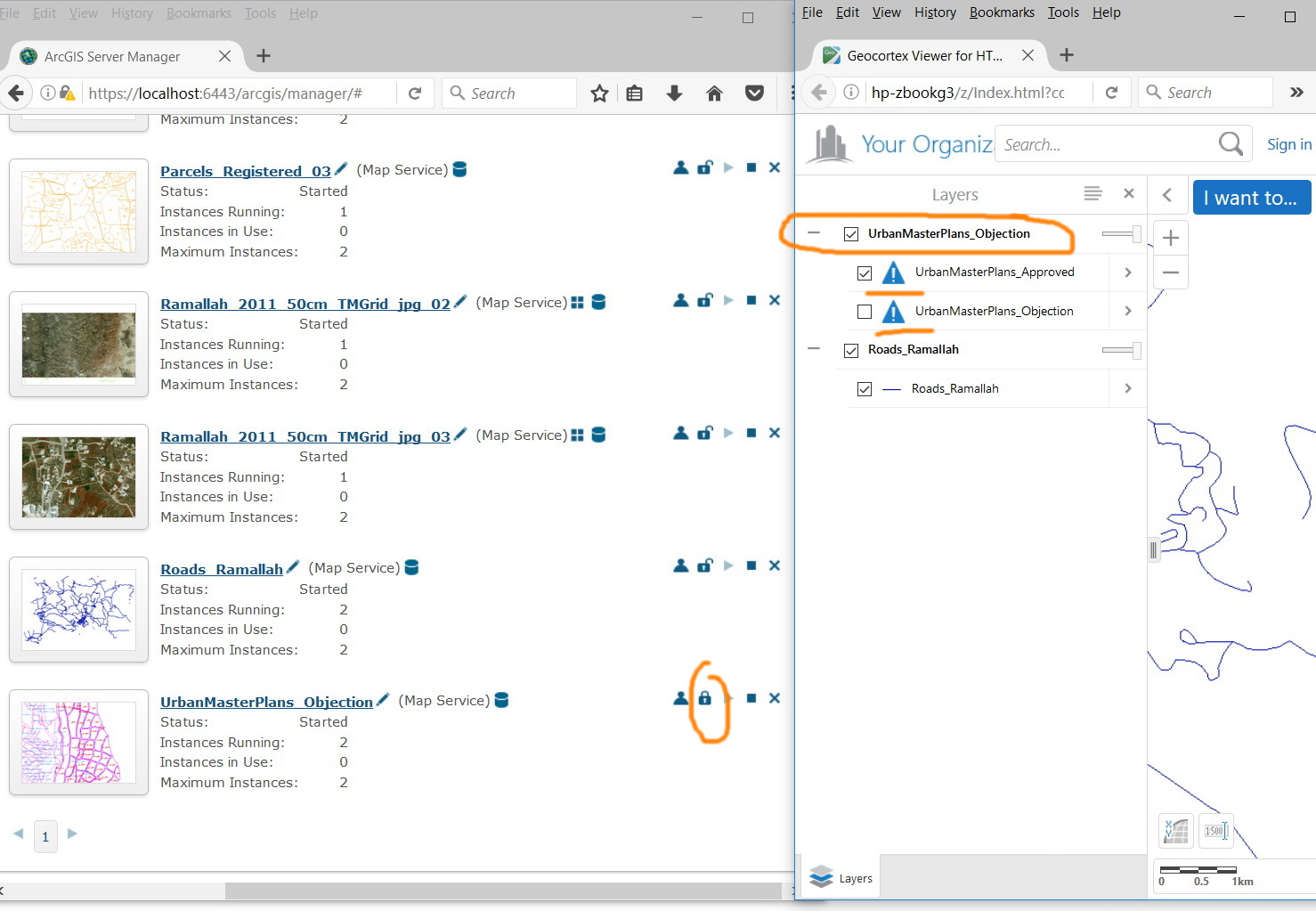Viewport: 1316px width, 911px height.
Task: Click the Geocortex search magnifier icon
Action: pos(1231,143)
